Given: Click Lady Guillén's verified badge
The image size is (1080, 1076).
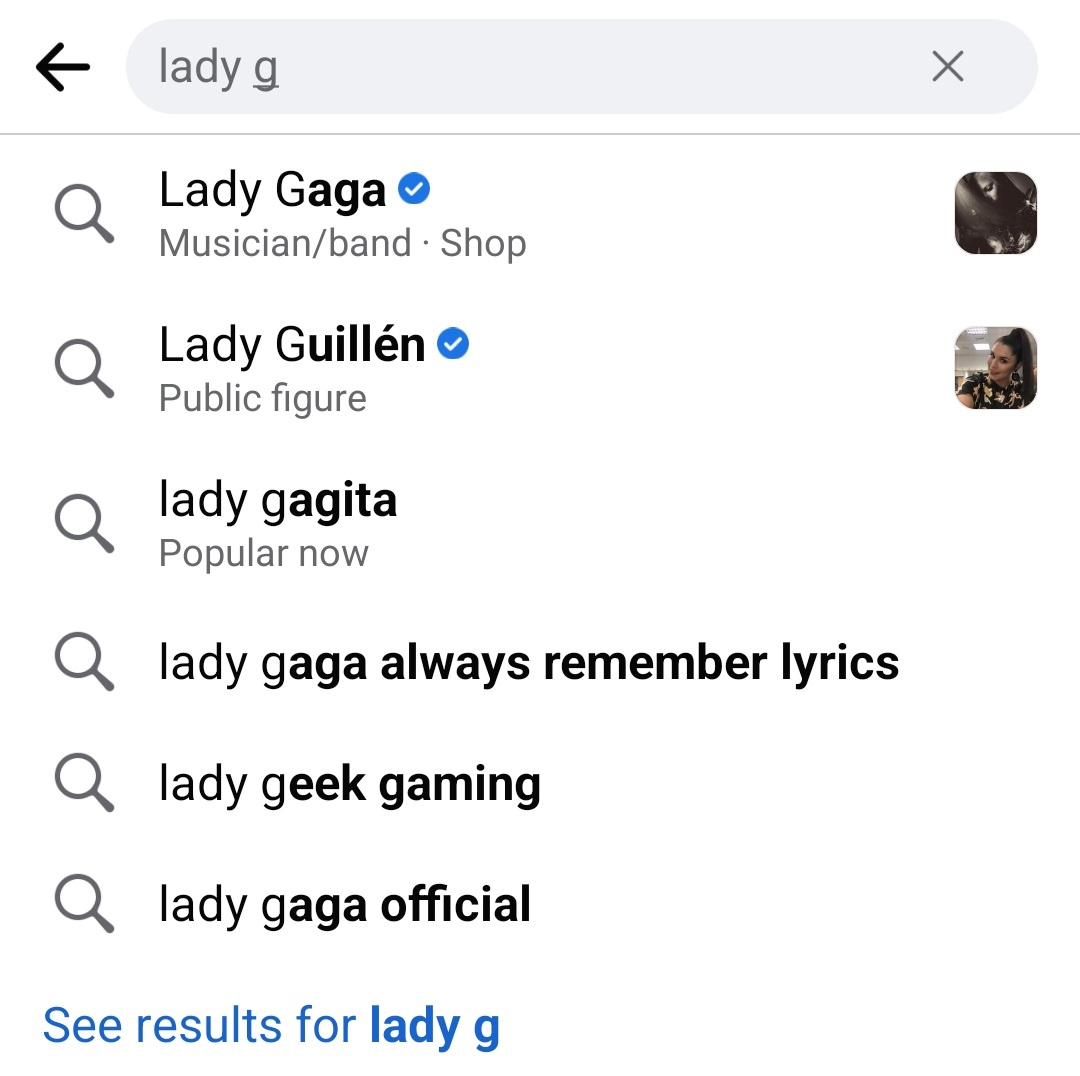Looking at the screenshot, I should (454, 344).
